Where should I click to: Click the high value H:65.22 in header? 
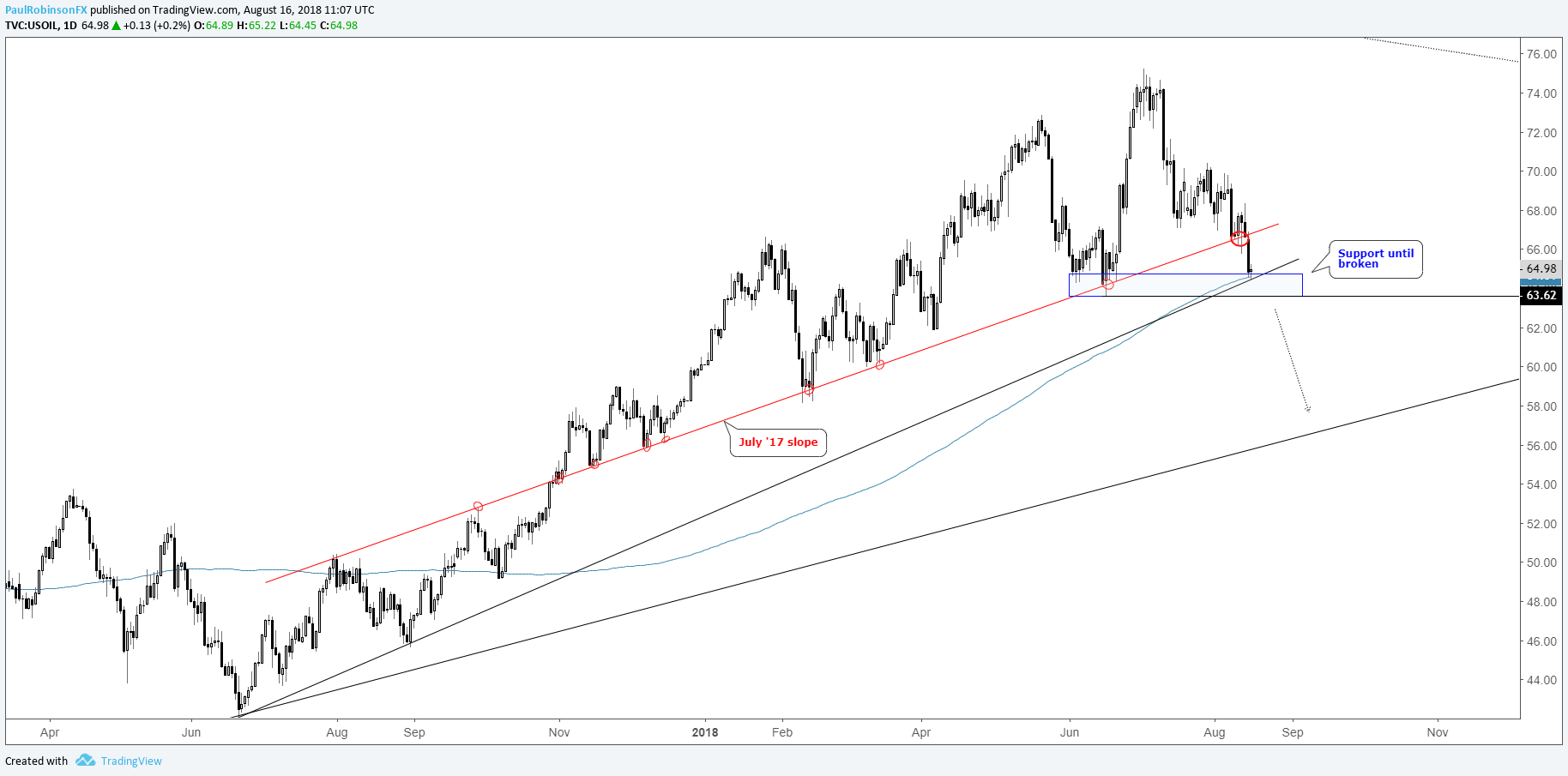coord(256,26)
